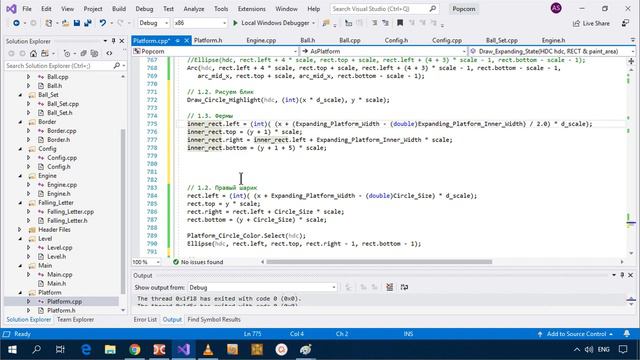Image resolution: width=640 pixels, height=360 pixels.
Task: Switch to the Team Explorer tab
Action: (x=75, y=320)
